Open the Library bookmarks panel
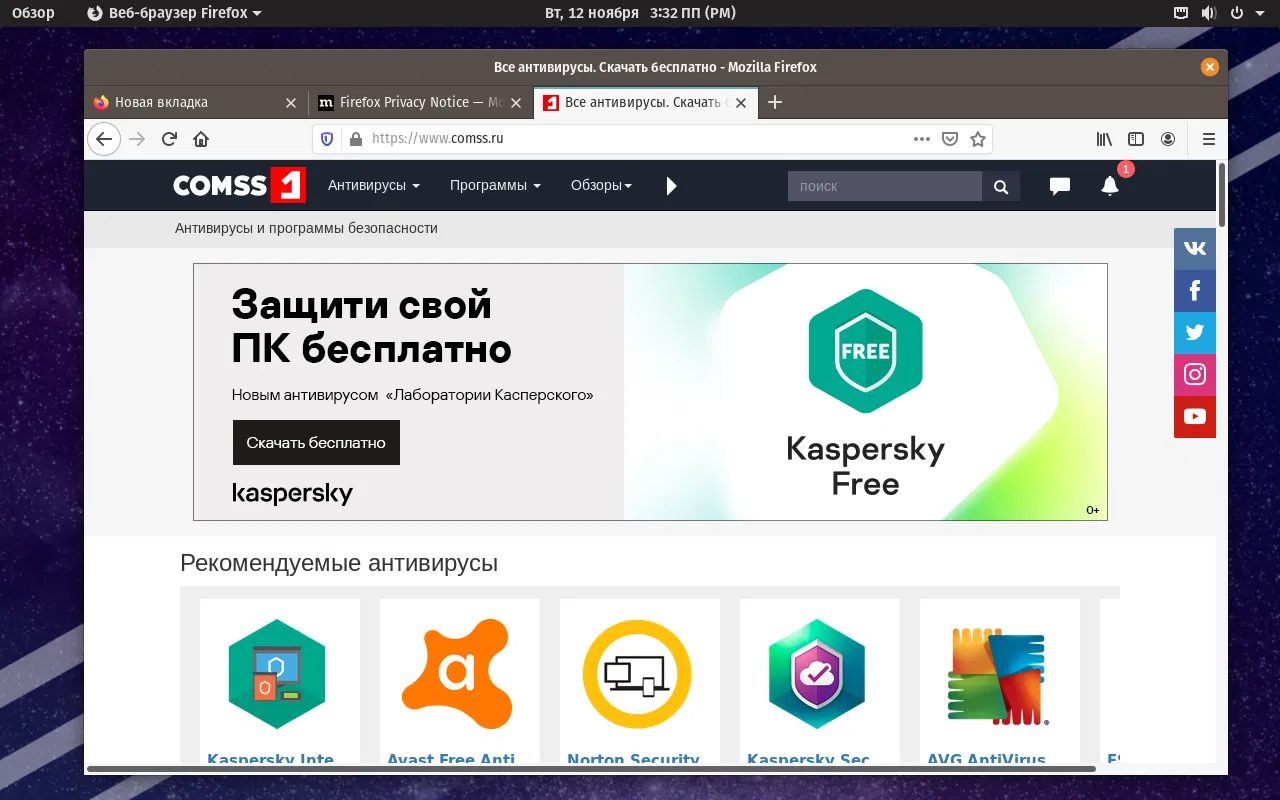The width and height of the screenshot is (1280, 800). [1105, 139]
